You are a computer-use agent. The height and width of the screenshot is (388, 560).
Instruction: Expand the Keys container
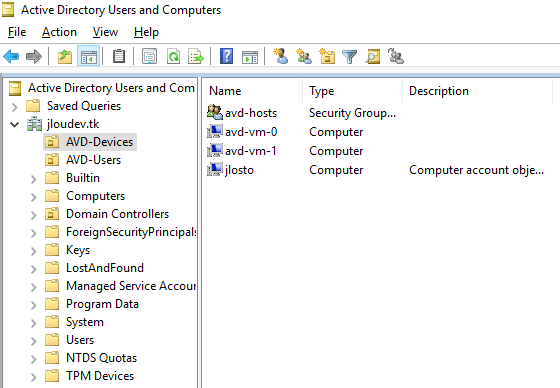tap(34, 251)
